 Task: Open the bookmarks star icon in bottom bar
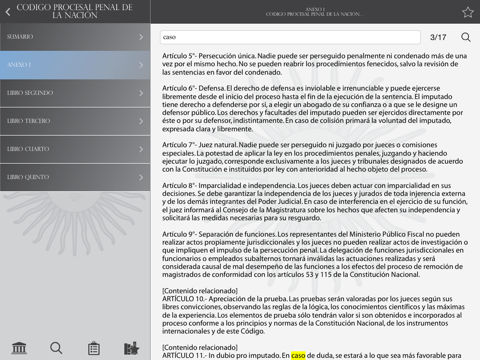tap(131, 348)
